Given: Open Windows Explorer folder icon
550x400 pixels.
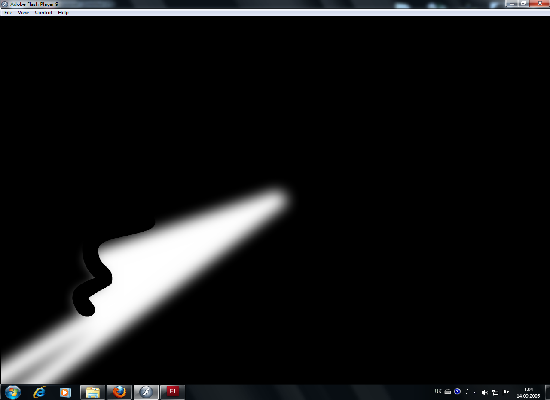Looking at the screenshot, I should (x=93, y=392).
